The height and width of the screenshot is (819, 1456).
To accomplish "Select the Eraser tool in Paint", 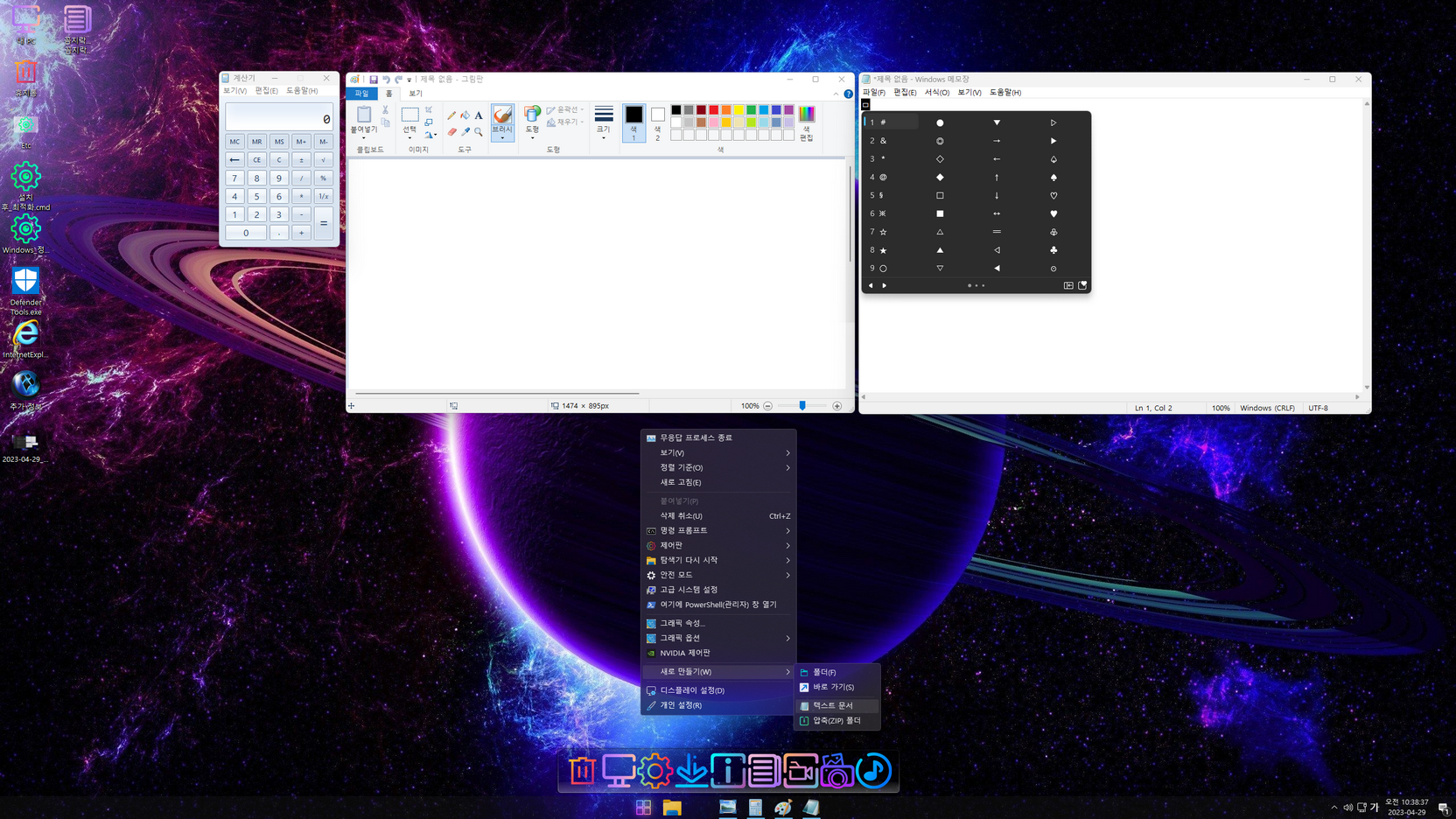I will click(x=451, y=132).
